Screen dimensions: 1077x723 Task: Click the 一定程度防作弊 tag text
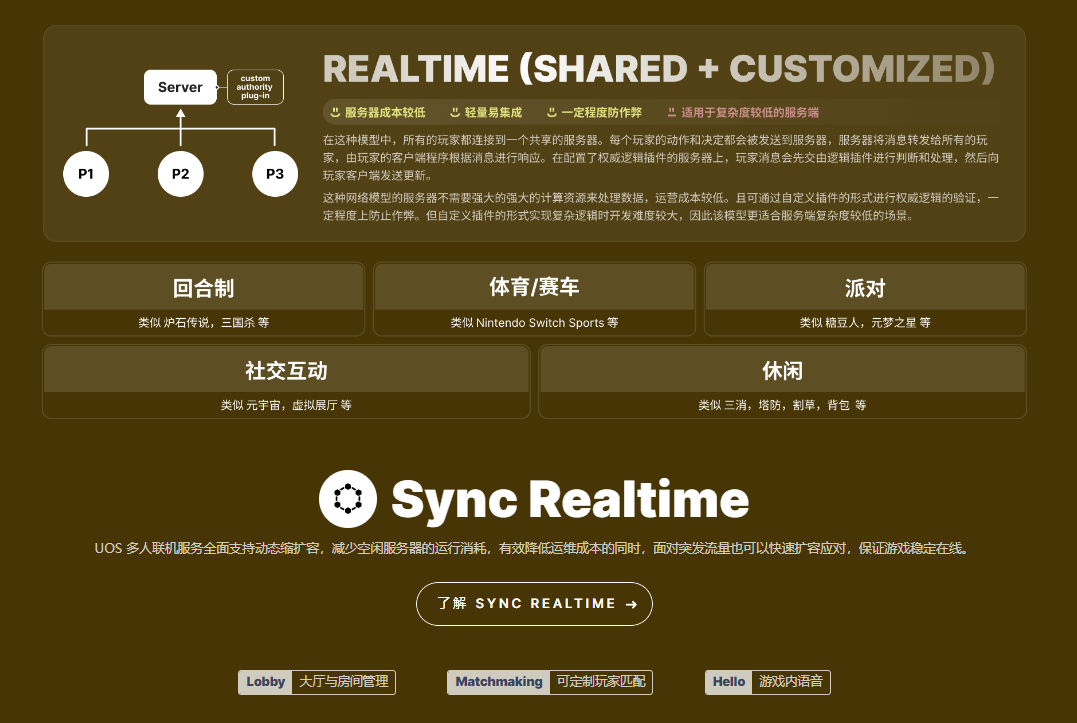(x=602, y=112)
